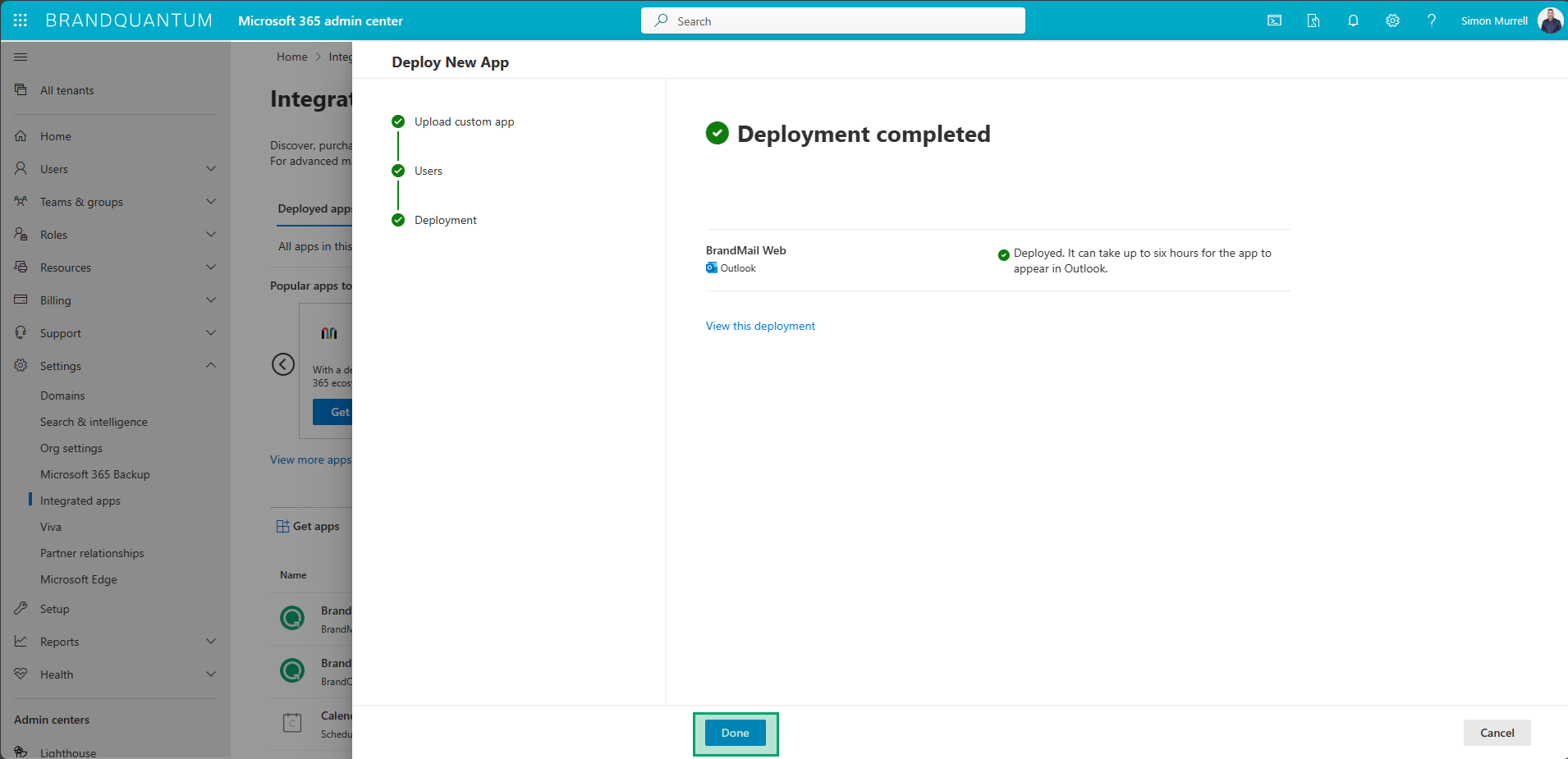
Task: Click Get apps in the background page
Action: click(x=309, y=526)
